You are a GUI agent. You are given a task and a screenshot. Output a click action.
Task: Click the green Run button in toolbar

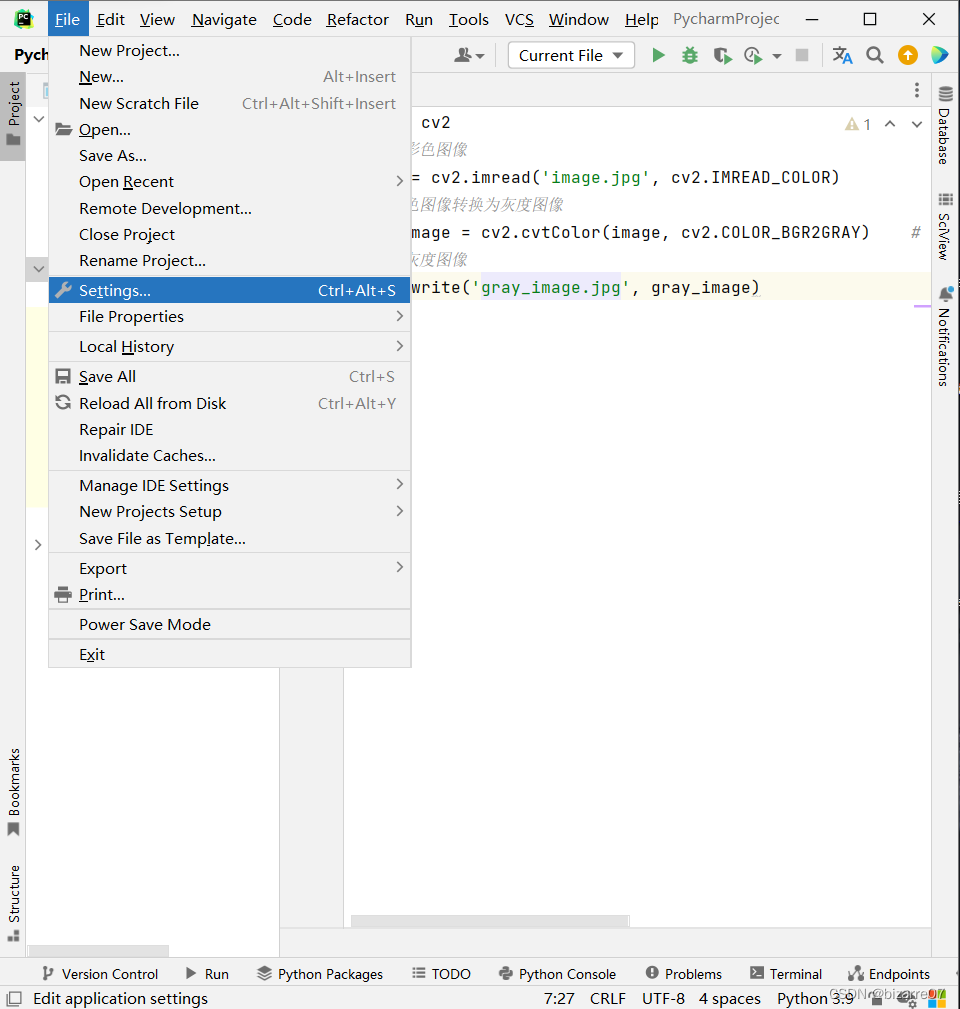(x=658, y=55)
